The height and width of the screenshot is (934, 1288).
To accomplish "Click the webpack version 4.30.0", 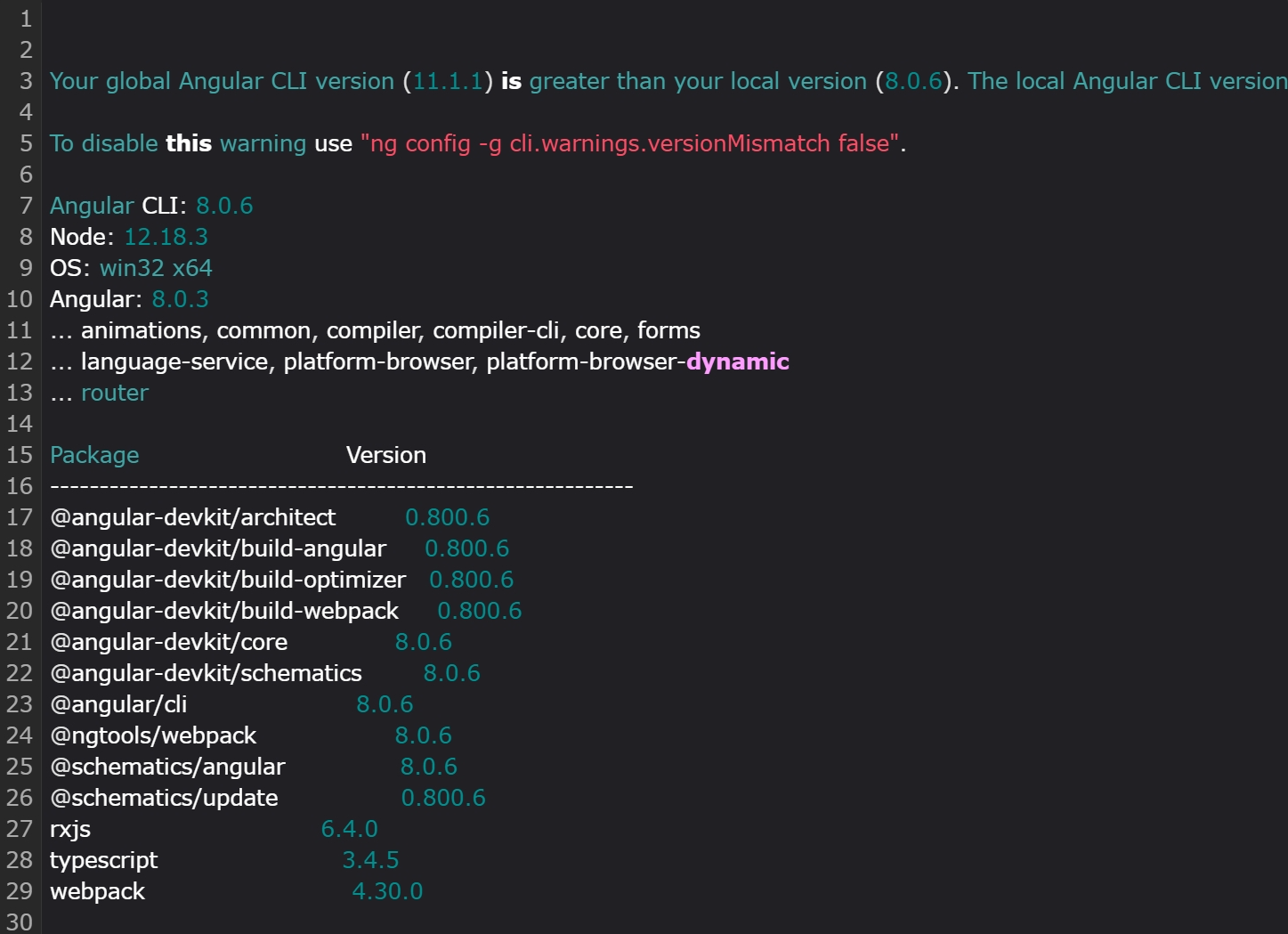I will tap(388, 891).
